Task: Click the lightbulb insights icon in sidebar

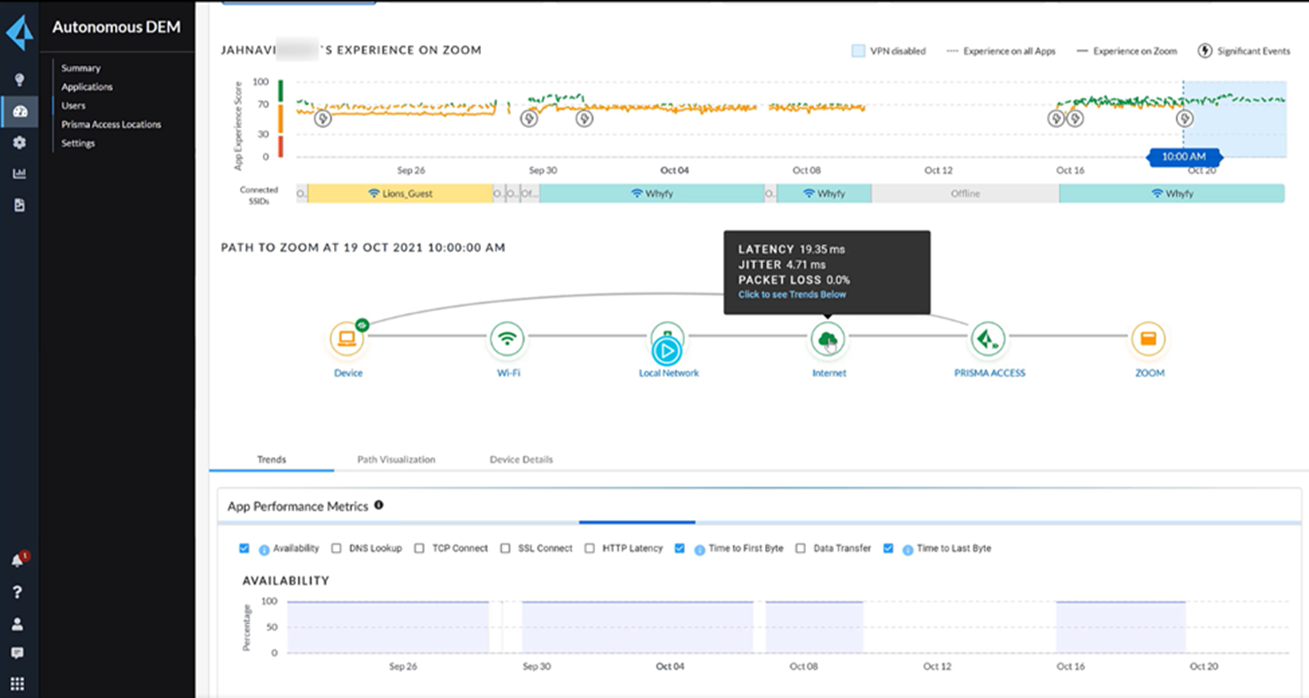Action: click(18, 80)
